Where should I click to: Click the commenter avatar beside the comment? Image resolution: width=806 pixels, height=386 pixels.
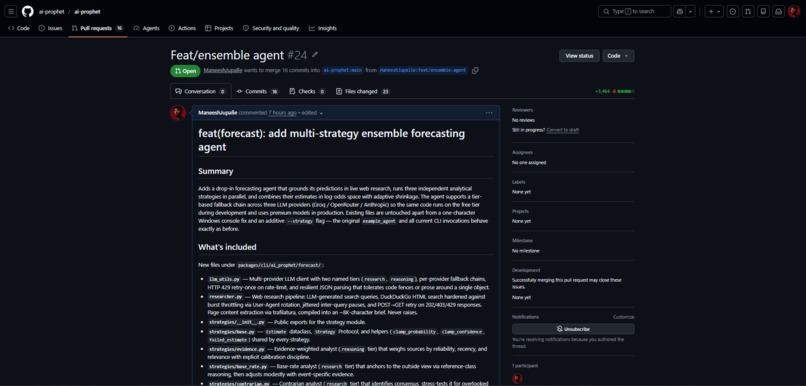[x=178, y=113]
